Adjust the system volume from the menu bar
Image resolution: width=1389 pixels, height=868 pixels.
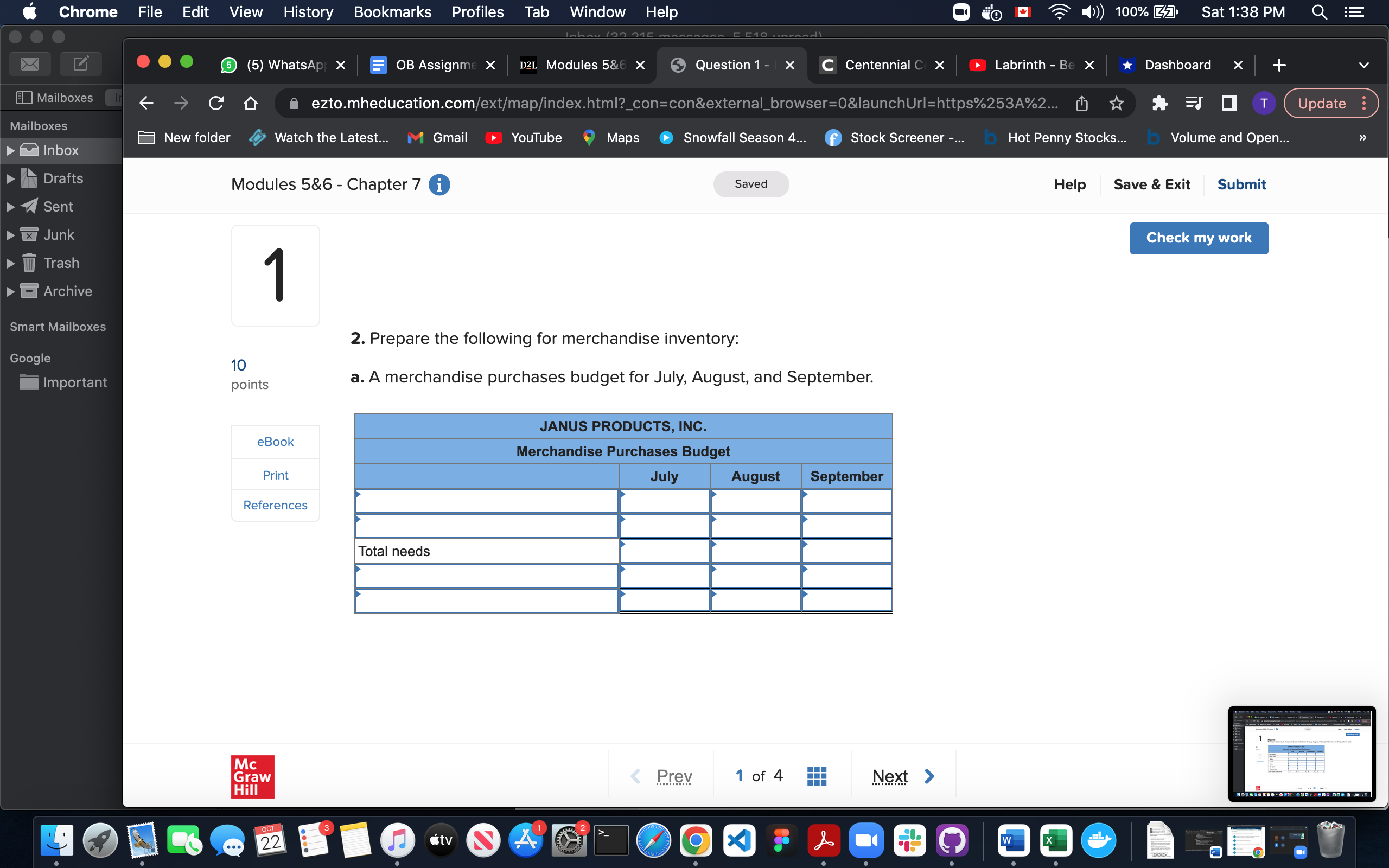1092,12
